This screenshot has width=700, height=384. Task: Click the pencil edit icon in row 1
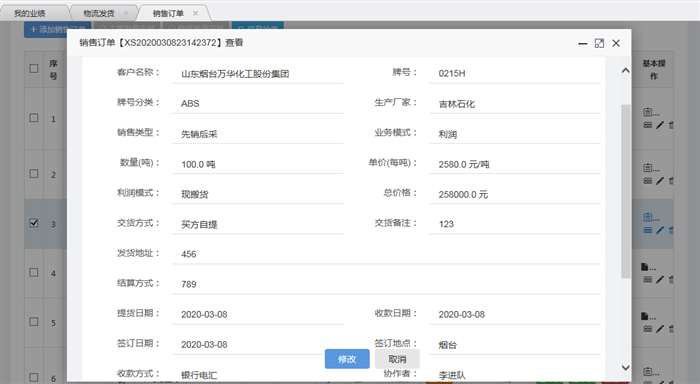coord(660,125)
